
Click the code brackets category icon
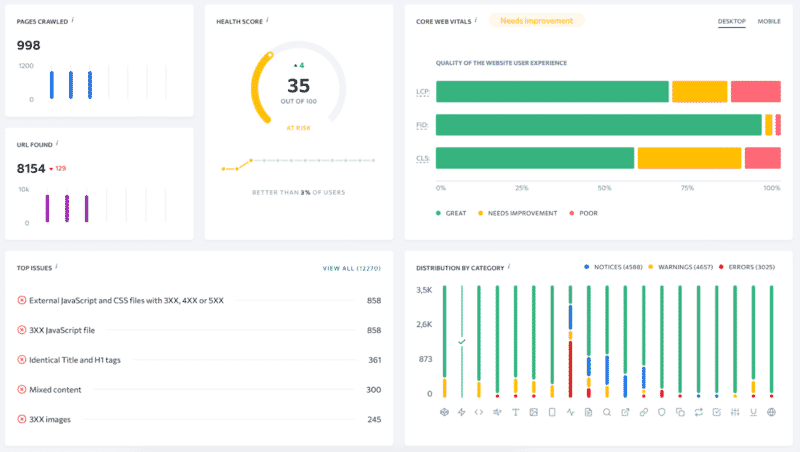pos(479,412)
